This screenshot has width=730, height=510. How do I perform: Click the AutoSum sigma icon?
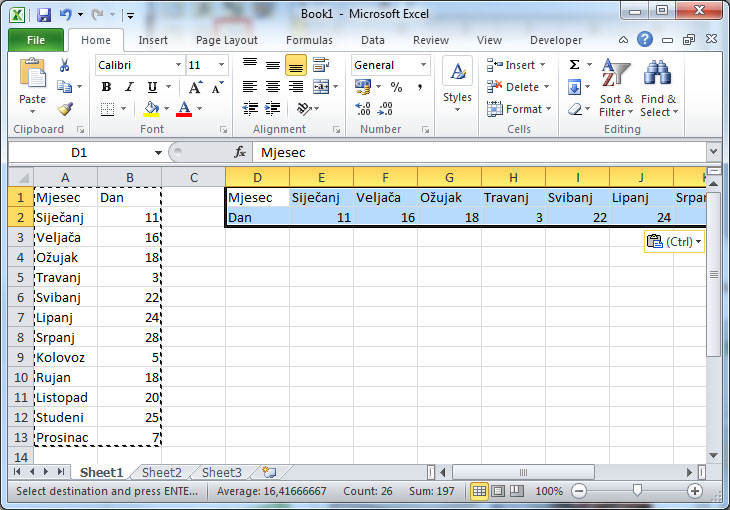[x=575, y=65]
